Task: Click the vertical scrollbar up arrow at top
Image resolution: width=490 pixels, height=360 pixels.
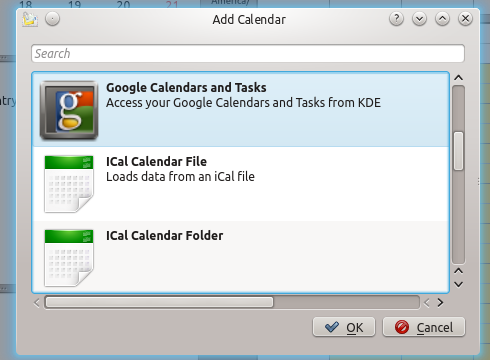Action: tap(459, 78)
